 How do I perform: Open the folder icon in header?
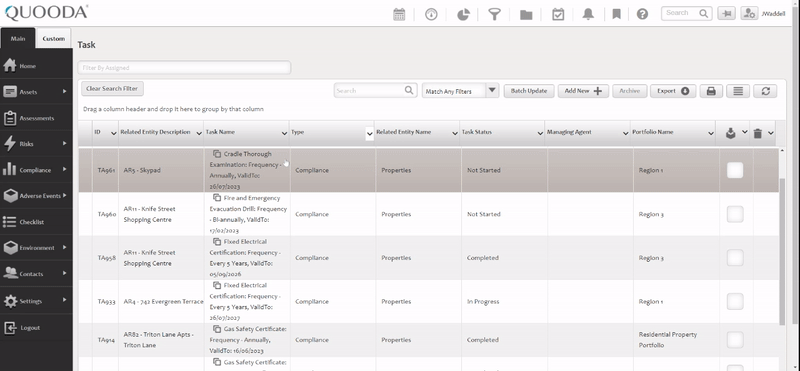tap(526, 15)
